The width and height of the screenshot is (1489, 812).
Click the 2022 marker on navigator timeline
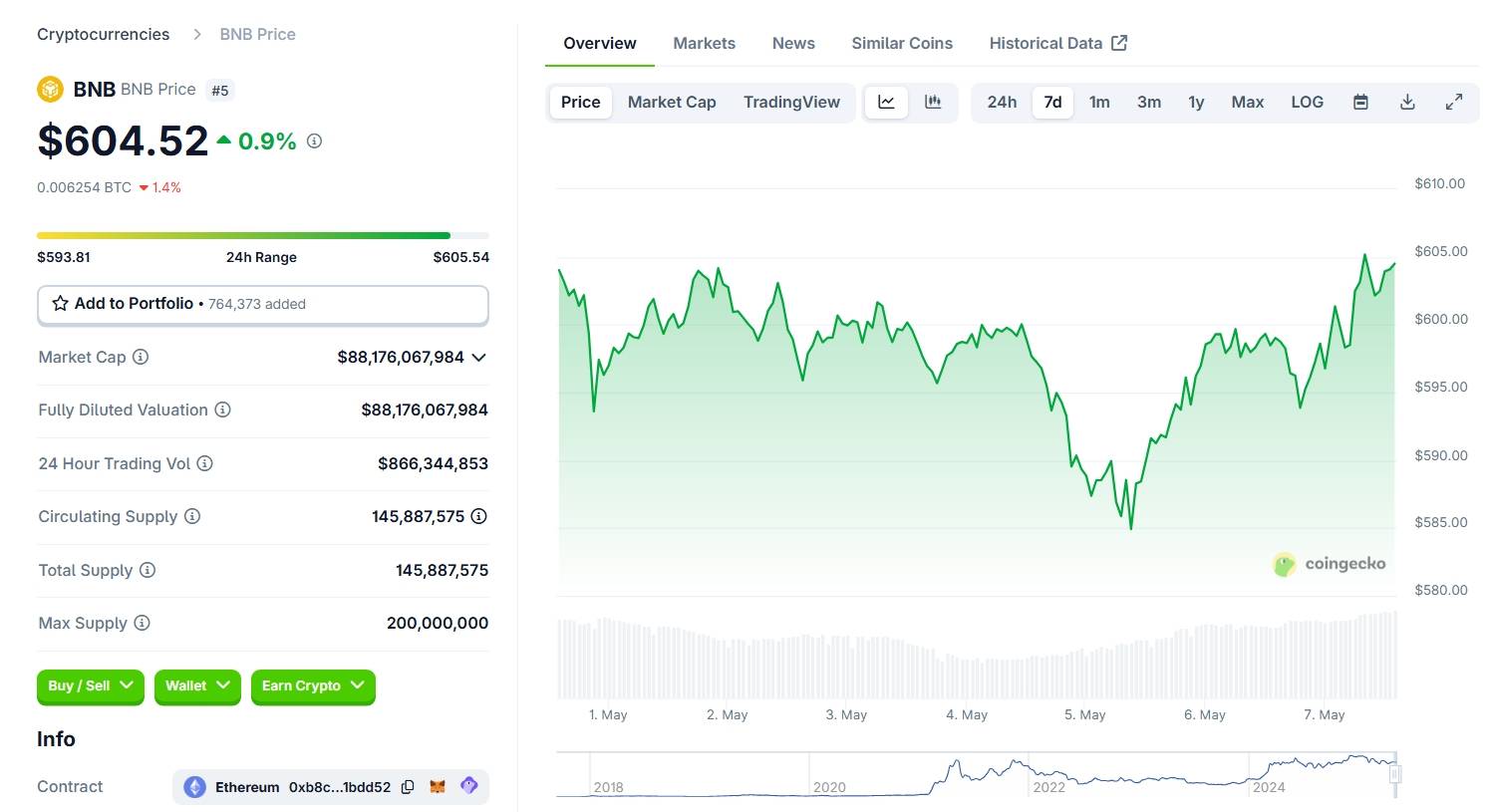1048,787
